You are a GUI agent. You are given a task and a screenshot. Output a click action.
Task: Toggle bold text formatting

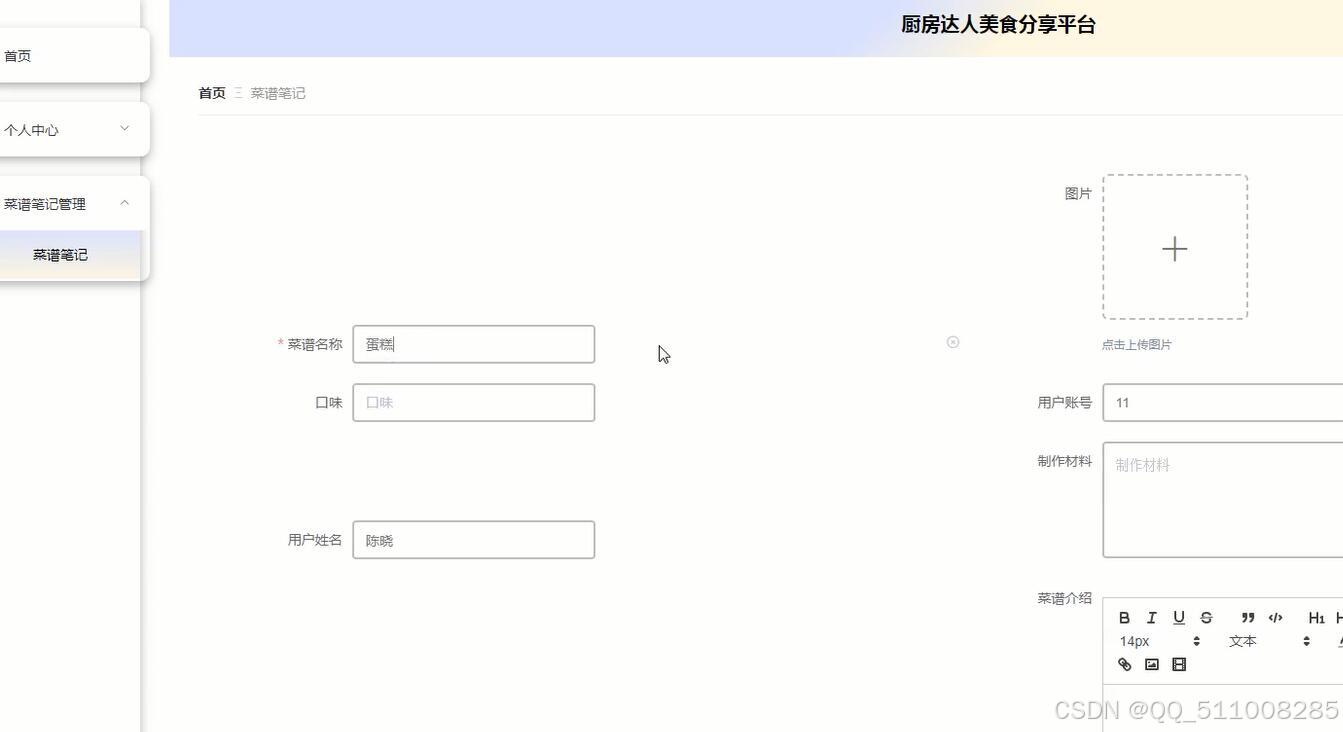click(x=1125, y=618)
